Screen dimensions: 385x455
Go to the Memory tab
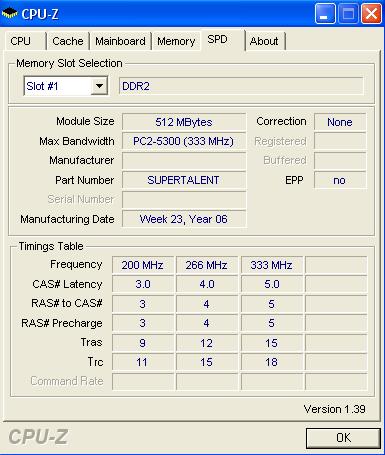(x=176, y=41)
